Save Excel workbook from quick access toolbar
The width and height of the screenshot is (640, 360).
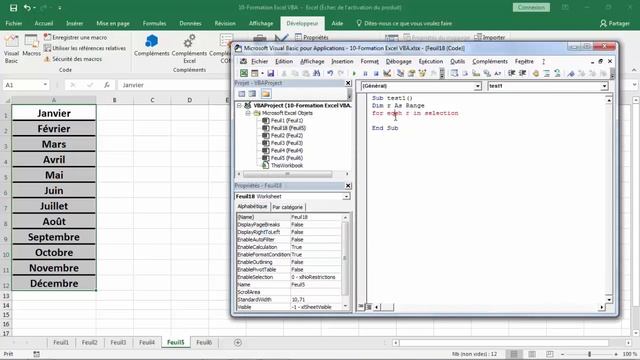13,7
